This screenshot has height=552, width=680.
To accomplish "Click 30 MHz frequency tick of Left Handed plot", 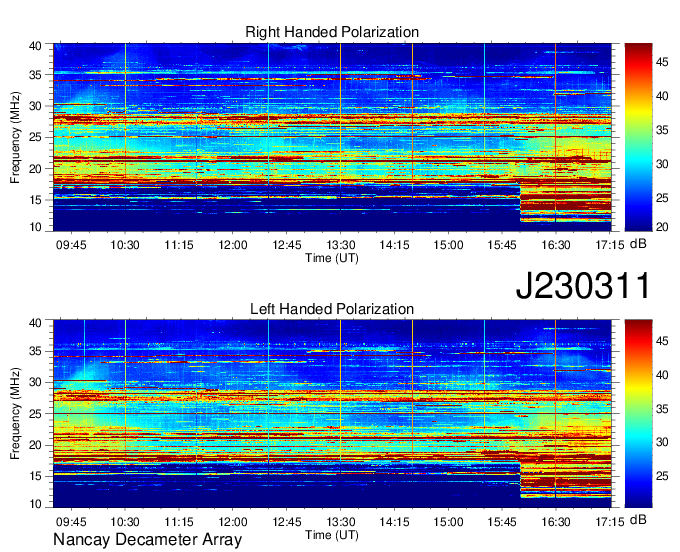I will pos(35,382).
